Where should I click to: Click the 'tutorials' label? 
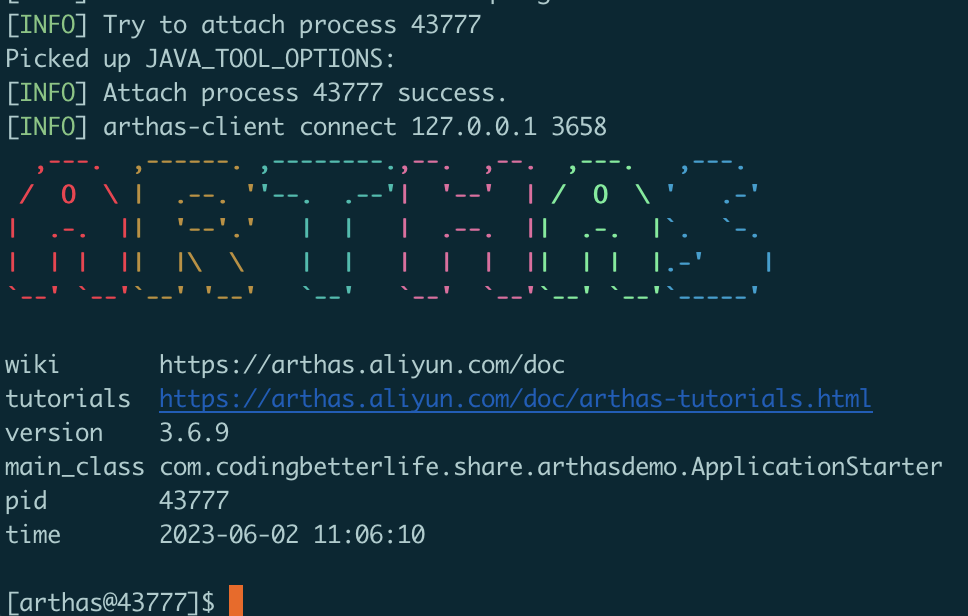click(68, 399)
